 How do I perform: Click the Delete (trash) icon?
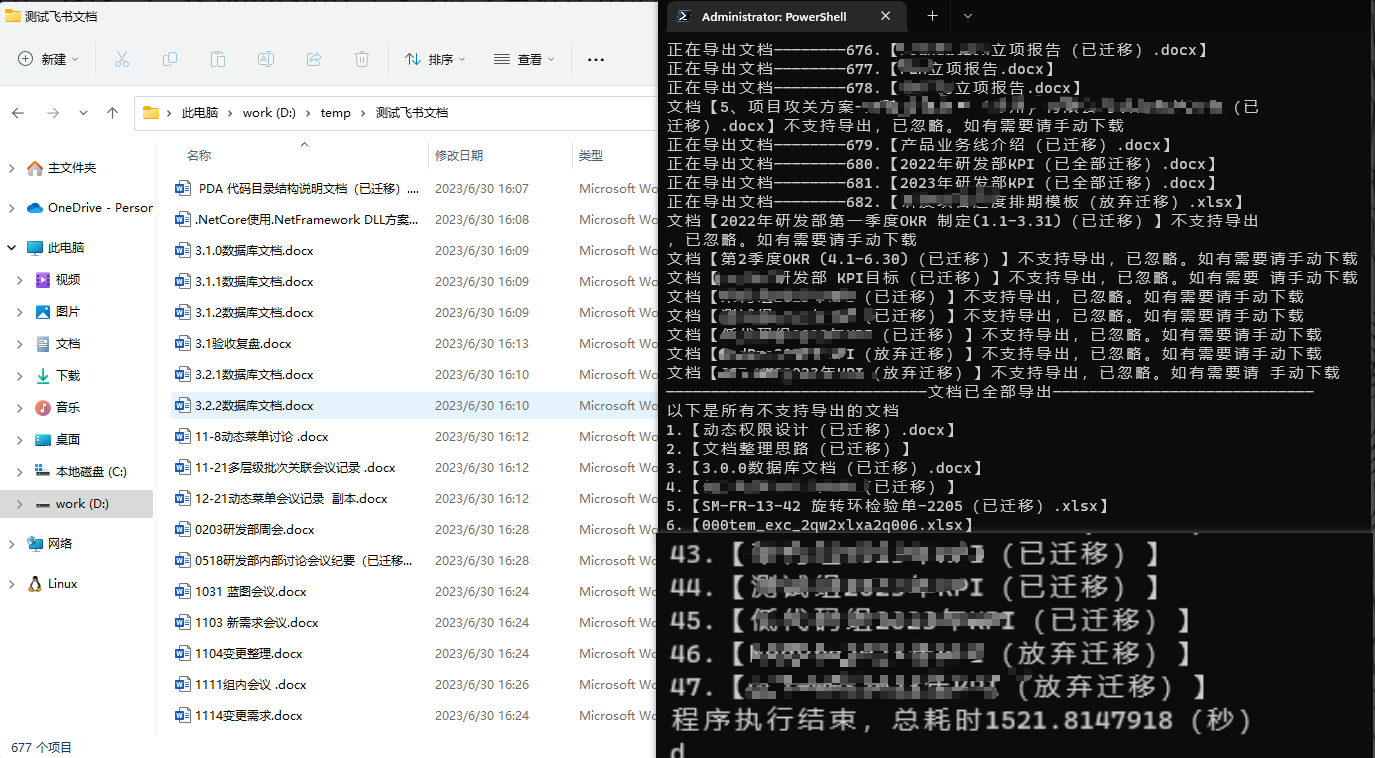pyautogui.click(x=361, y=60)
